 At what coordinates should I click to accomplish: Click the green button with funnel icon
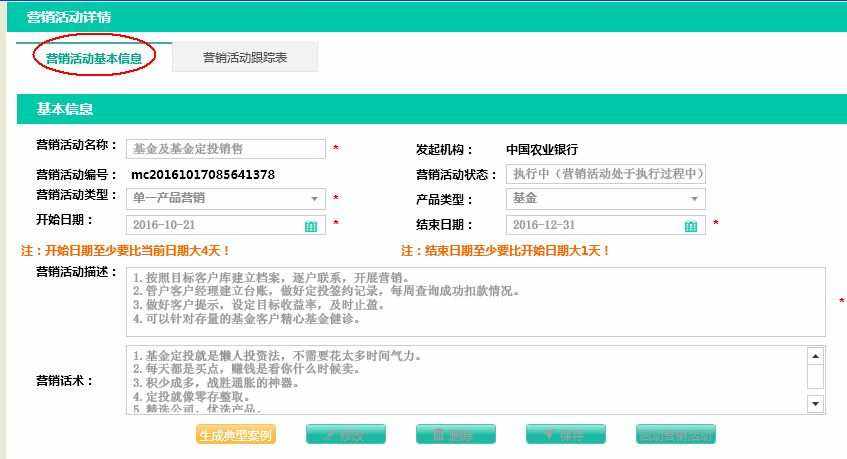tap(566, 434)
